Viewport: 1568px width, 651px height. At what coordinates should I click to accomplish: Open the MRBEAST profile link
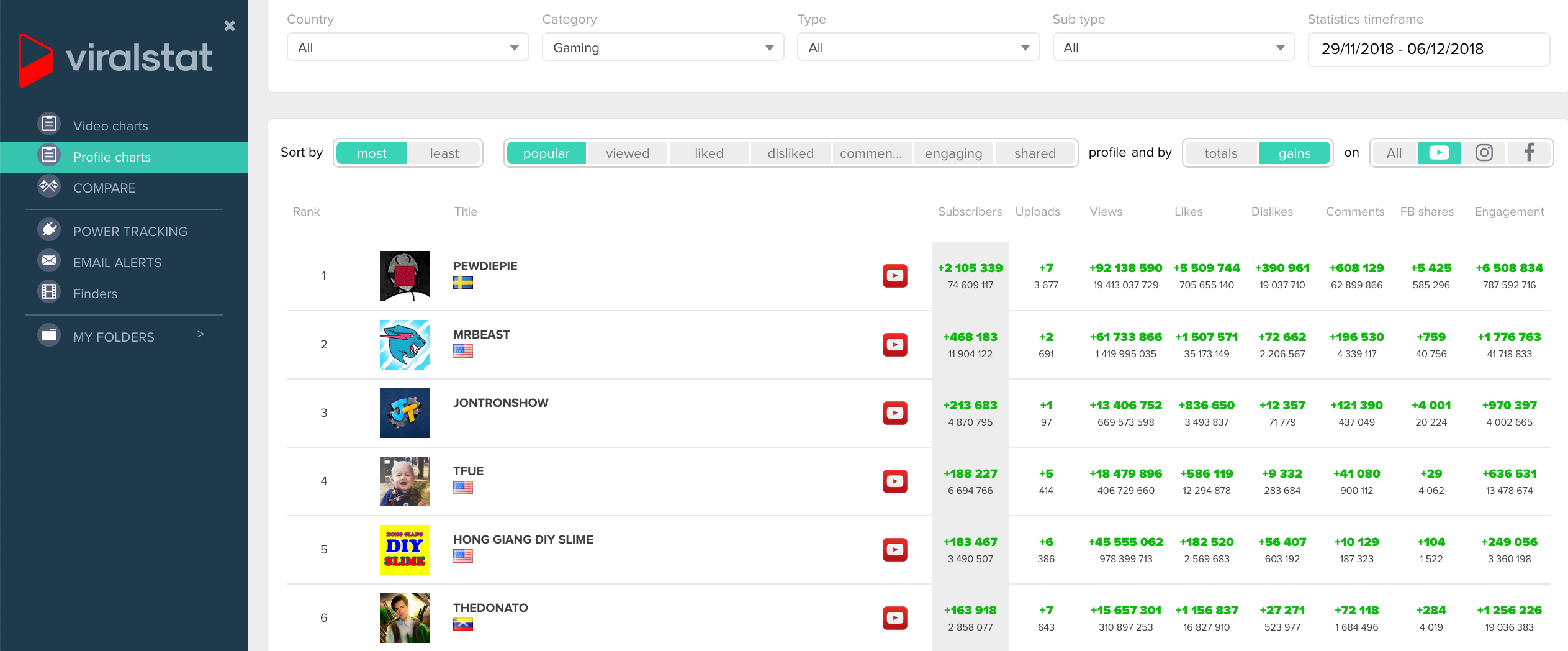coord(481,334)
